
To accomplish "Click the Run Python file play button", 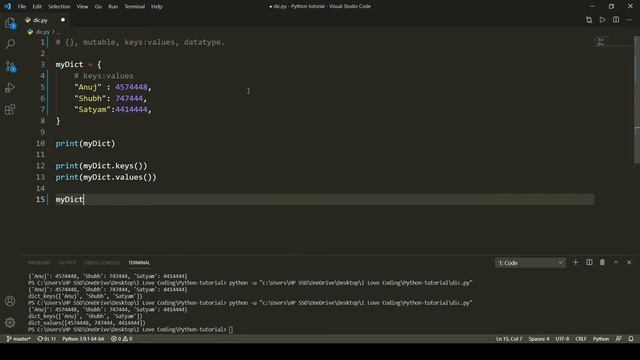I will click(602, 20).
